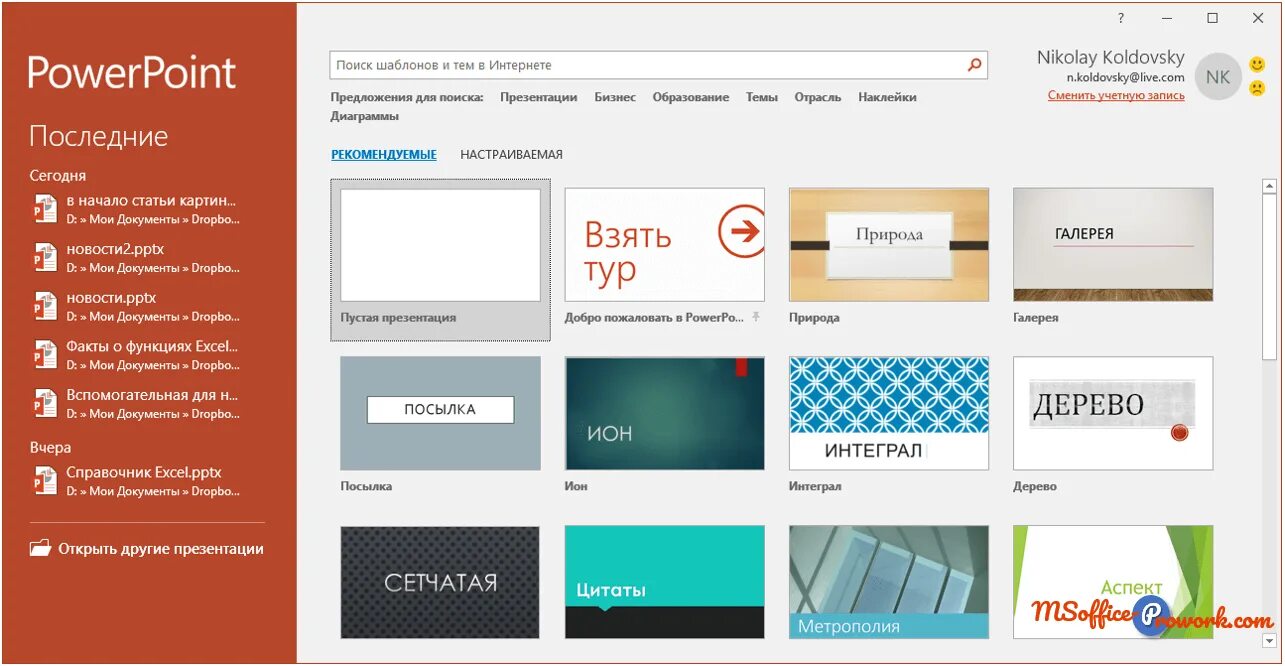Click the vertical scrollbar thumb
This screenshot has height=666, width=1285.
1269,277
